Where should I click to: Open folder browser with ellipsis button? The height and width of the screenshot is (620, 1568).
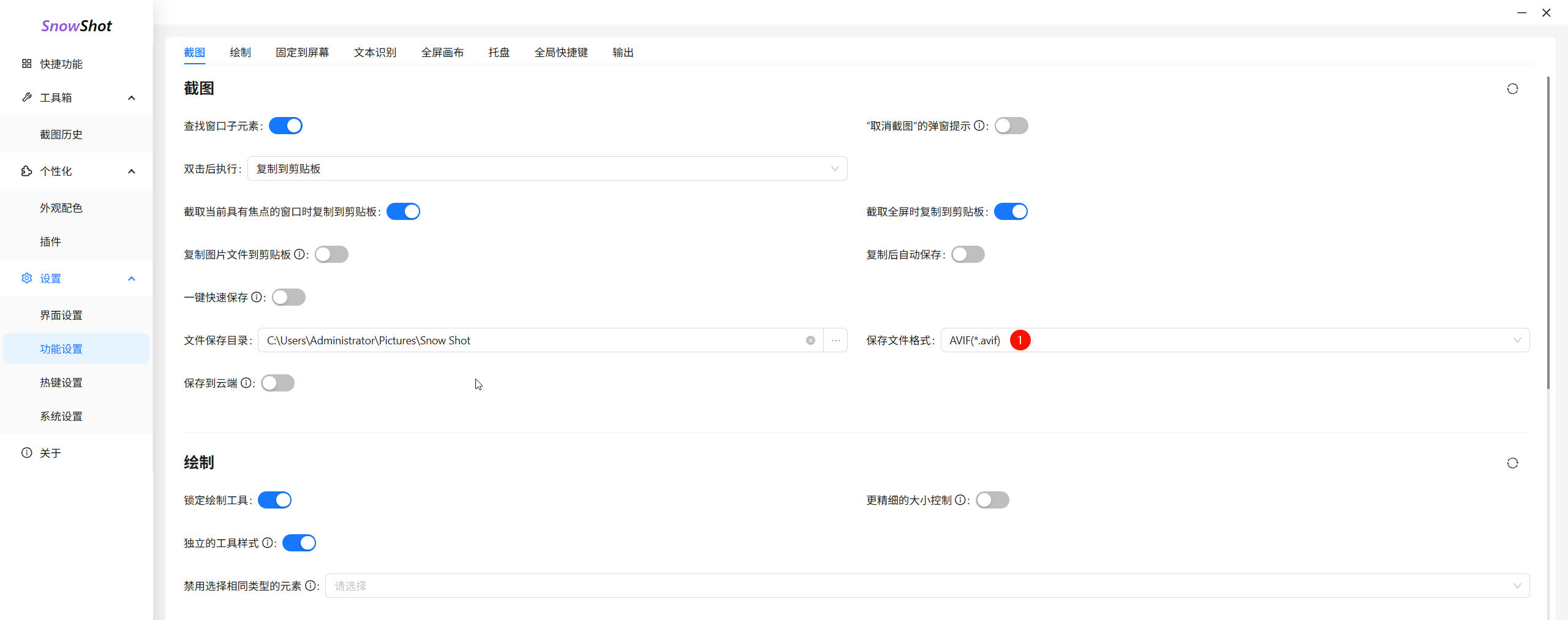point(835,341)
